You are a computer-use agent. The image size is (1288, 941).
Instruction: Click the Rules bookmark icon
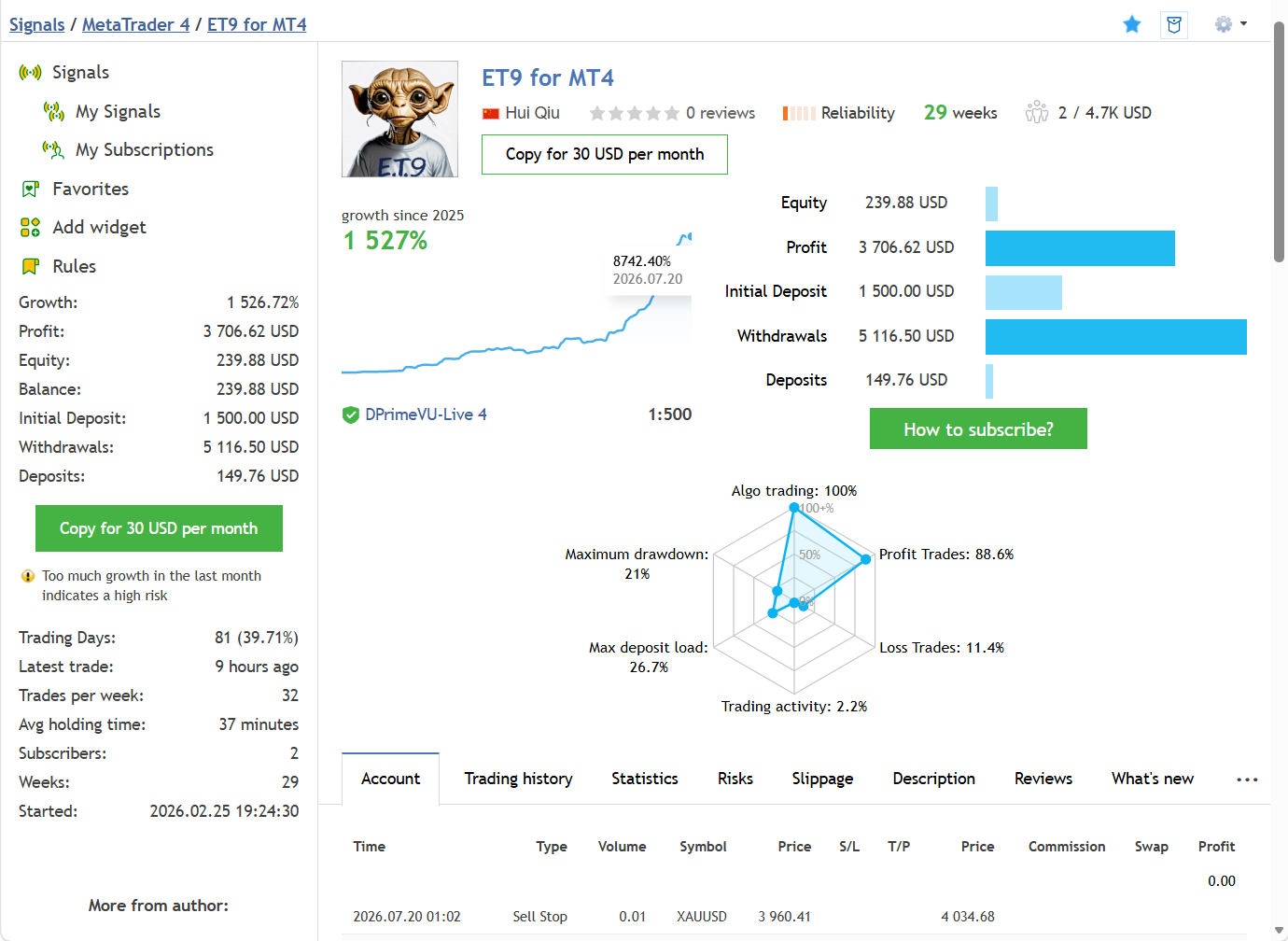31,266
